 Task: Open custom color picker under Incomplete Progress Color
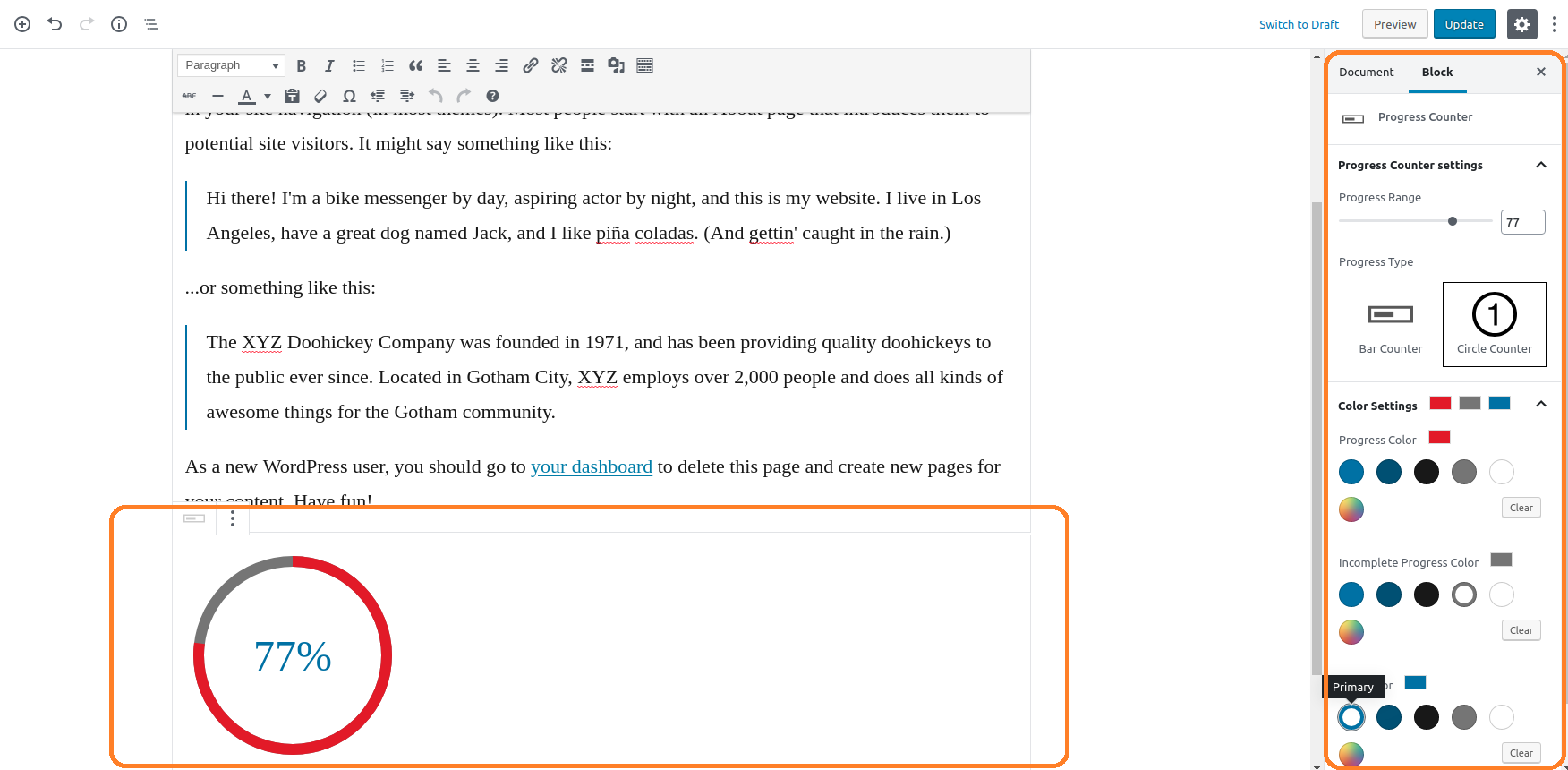tap(1351, 632)
